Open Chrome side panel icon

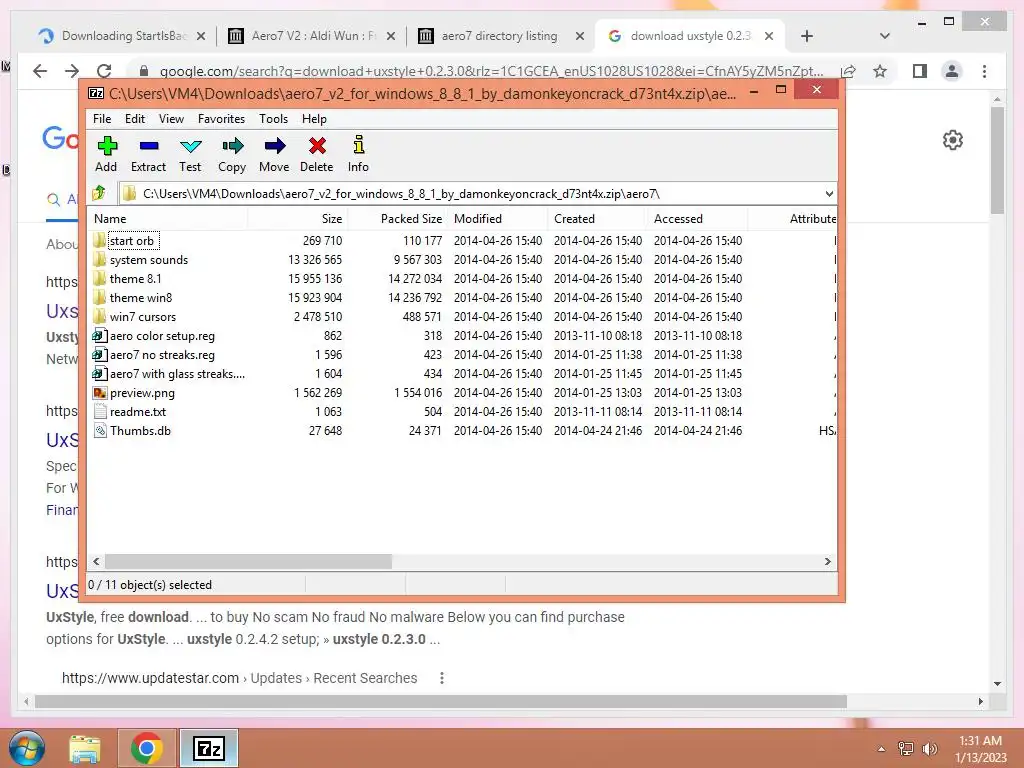[x=920, y=71]
